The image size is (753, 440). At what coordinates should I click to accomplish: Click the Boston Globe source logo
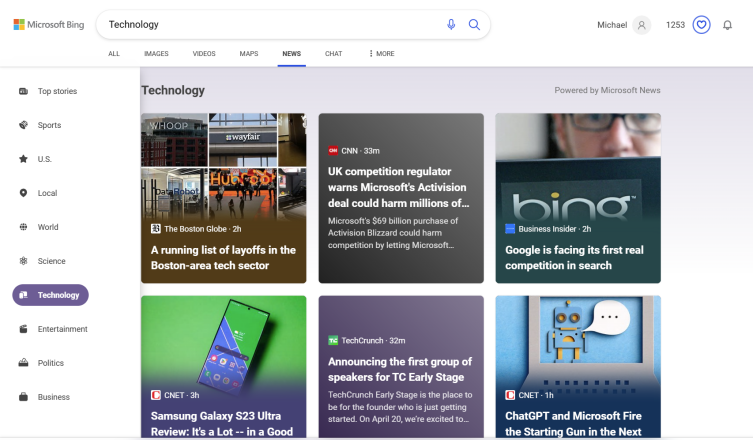click(x=156, y=229)
